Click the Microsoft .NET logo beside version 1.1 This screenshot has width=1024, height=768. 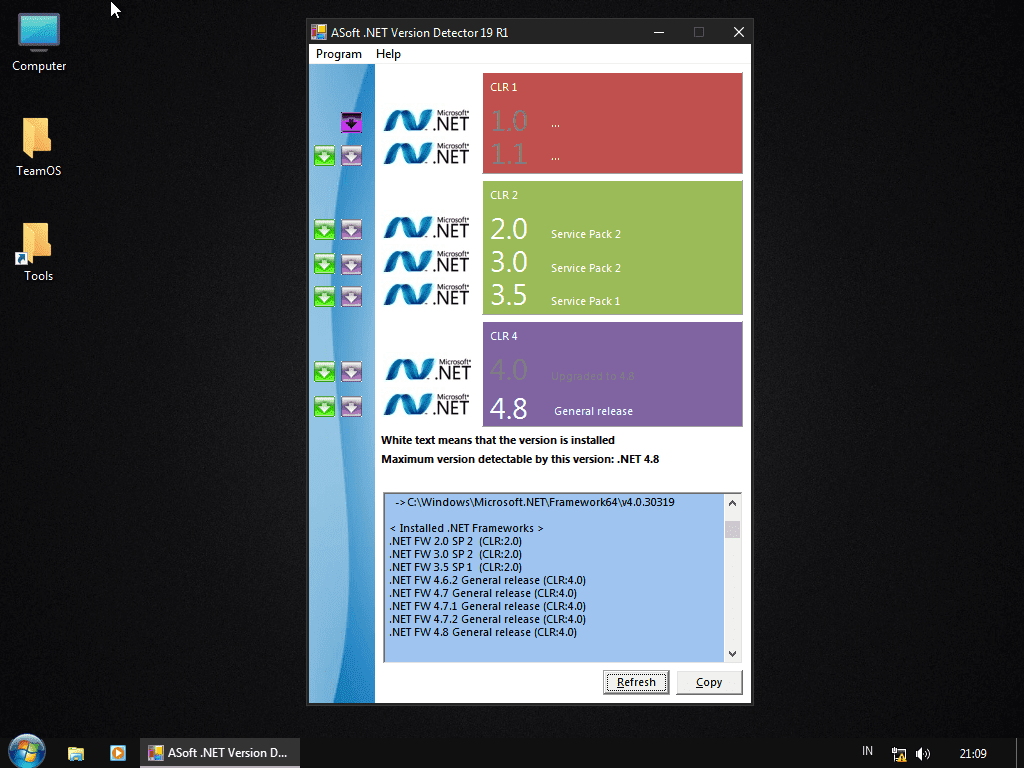pyautogui.click(x=426, y=153)
